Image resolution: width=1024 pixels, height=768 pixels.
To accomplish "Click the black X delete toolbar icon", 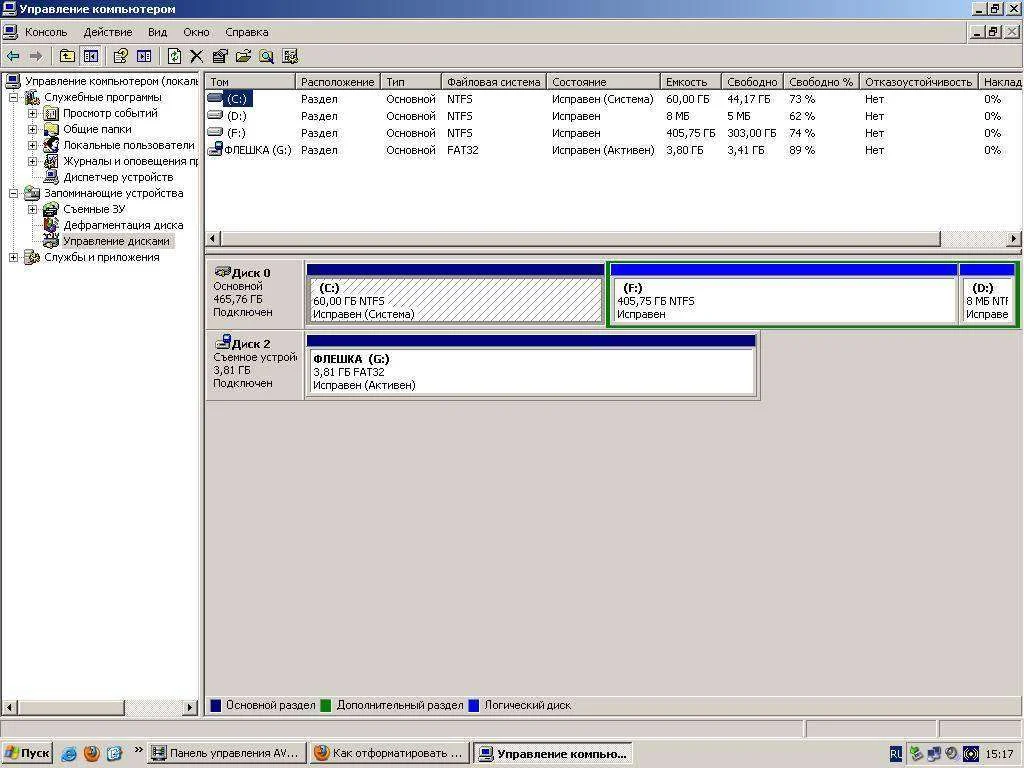I will 197,56.
